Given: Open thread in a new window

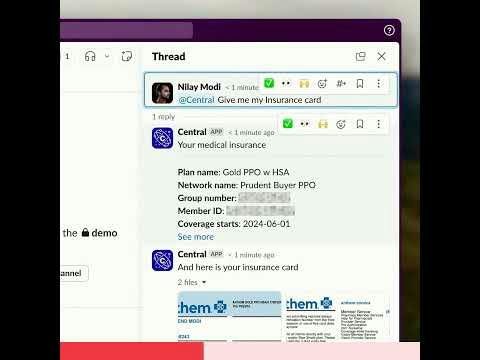Looking at the screenshot, I should tap(360, 56).
